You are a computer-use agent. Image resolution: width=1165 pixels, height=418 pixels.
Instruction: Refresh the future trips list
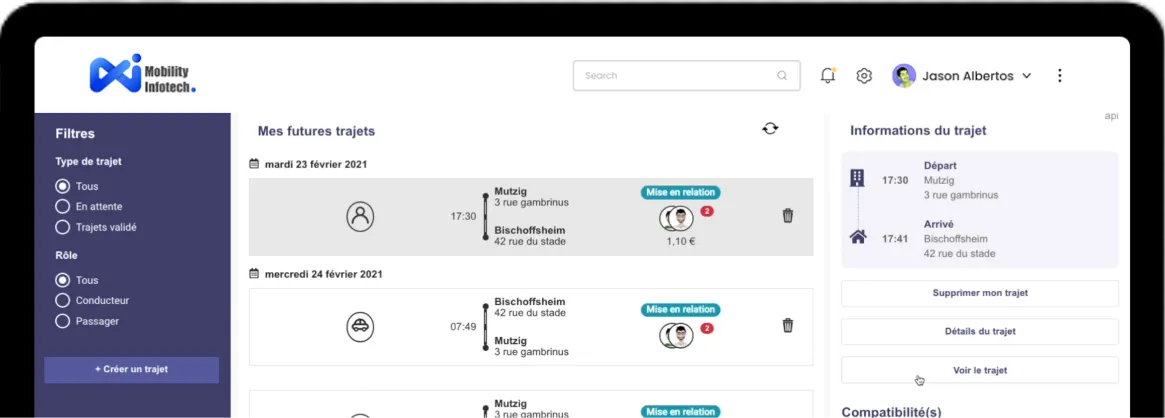(770, 128)
